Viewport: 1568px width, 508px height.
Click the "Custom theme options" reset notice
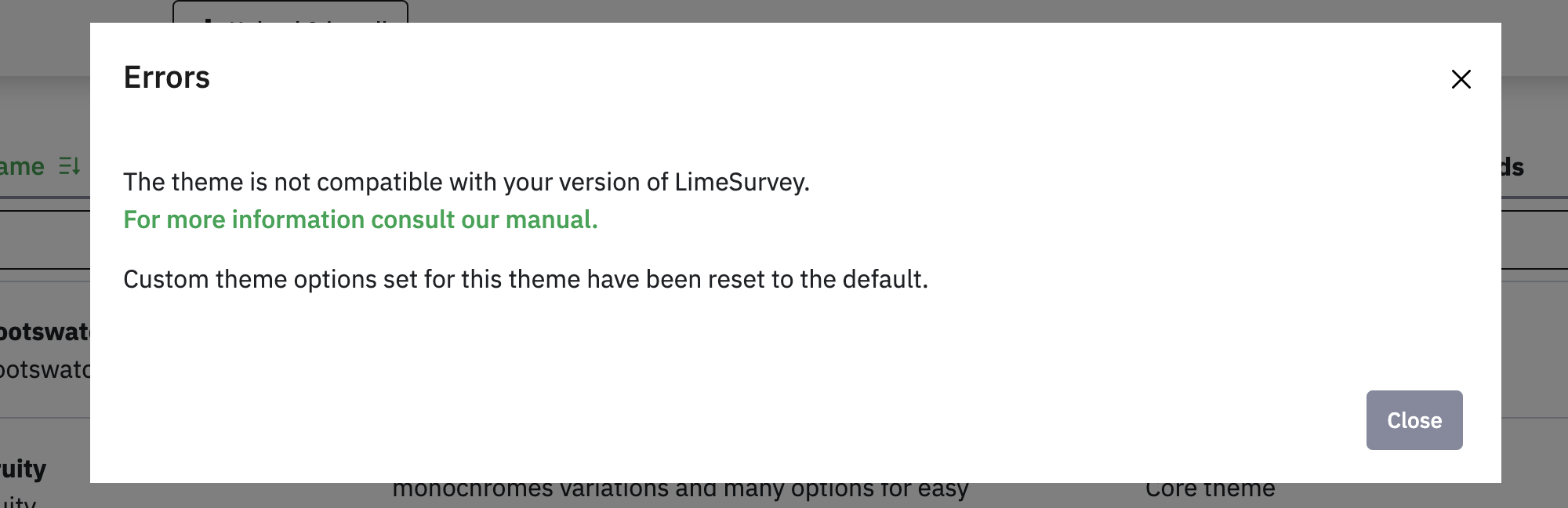(525, 280)
